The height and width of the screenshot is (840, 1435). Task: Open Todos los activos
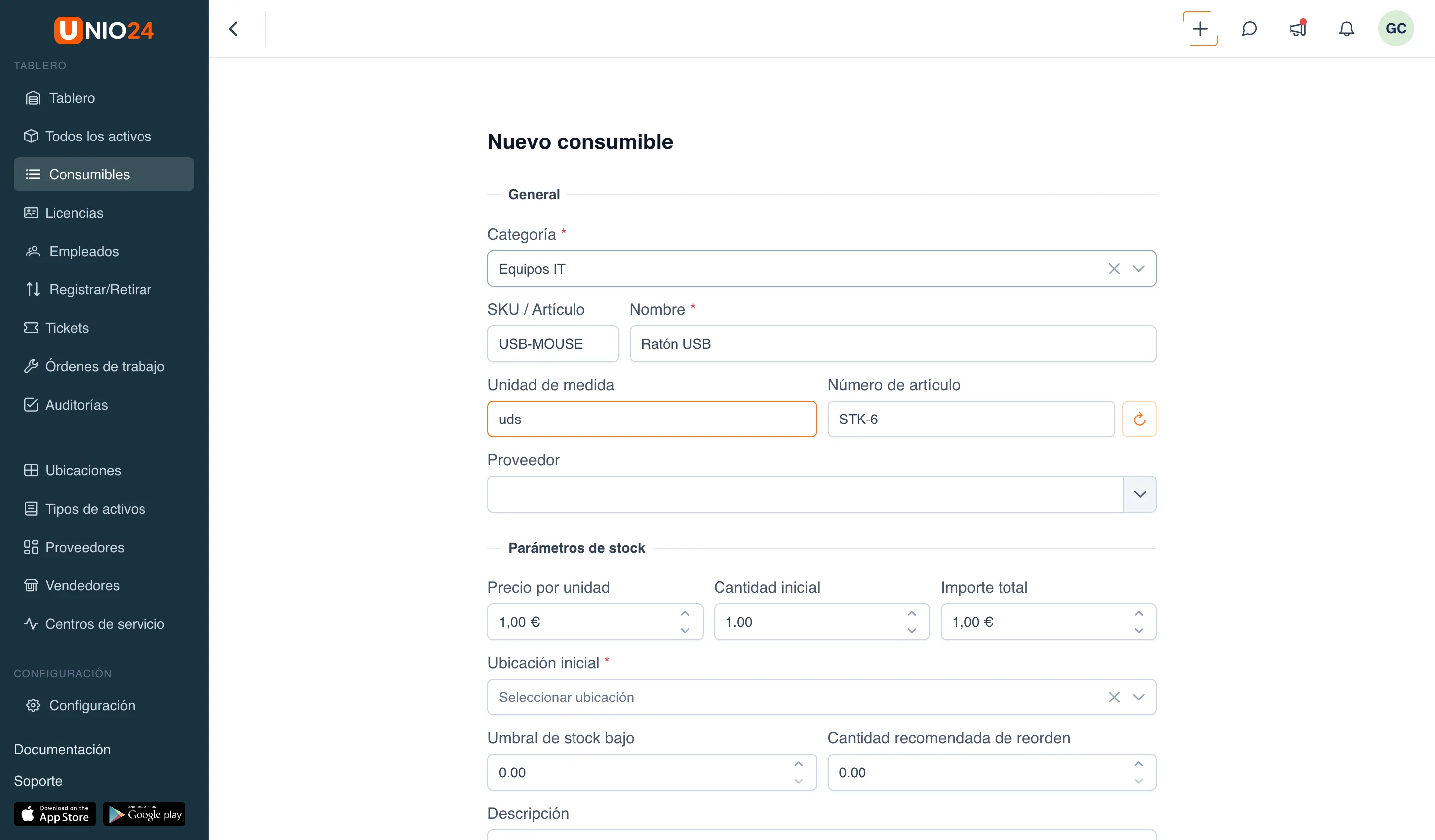pyautogui.click(x=104, y=136)
